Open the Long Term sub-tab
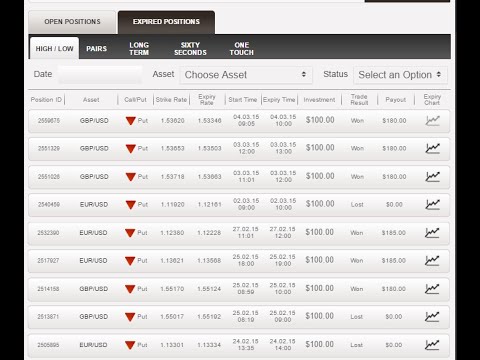Viewport: 480px width, 360px height. click(139, 49)
